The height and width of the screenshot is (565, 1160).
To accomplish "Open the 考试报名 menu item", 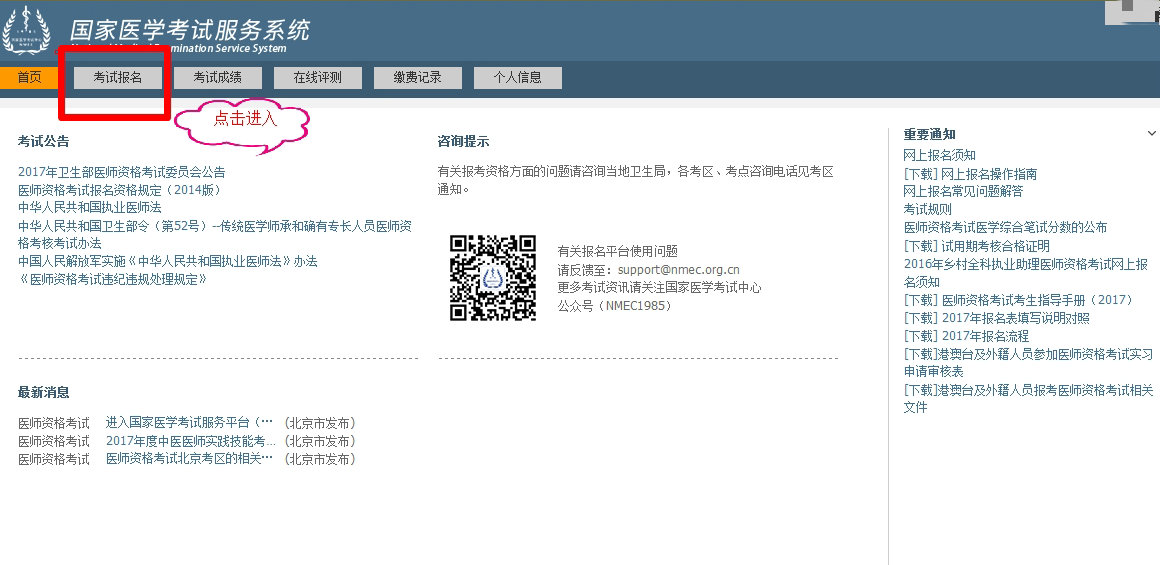I will 118,78.
